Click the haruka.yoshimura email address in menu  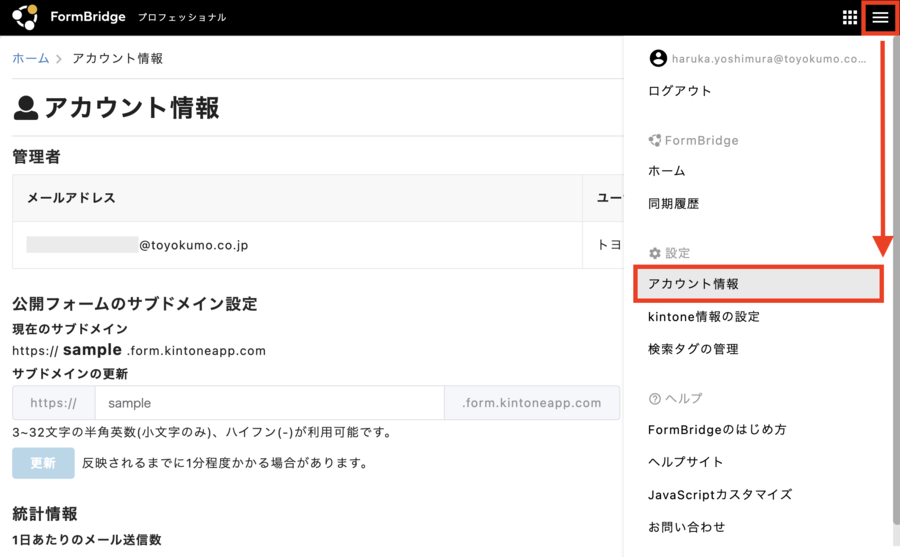tap(769, 59)
